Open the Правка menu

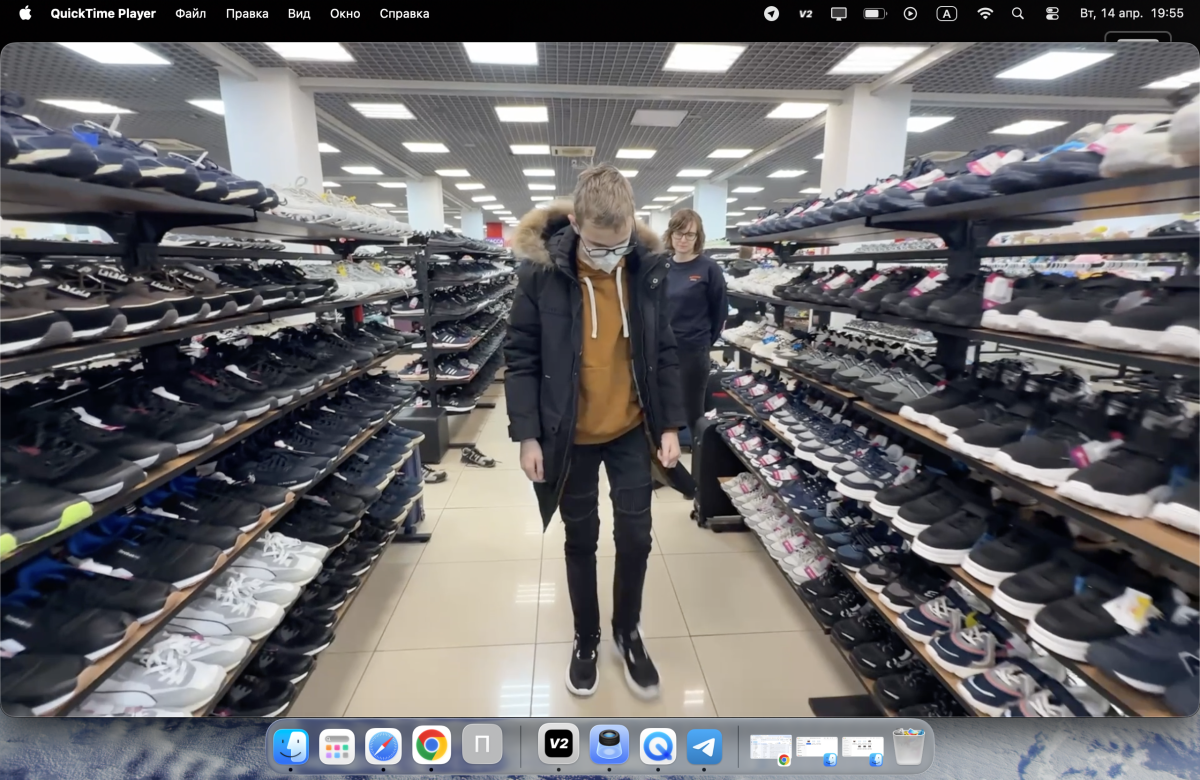pos(247,14)
